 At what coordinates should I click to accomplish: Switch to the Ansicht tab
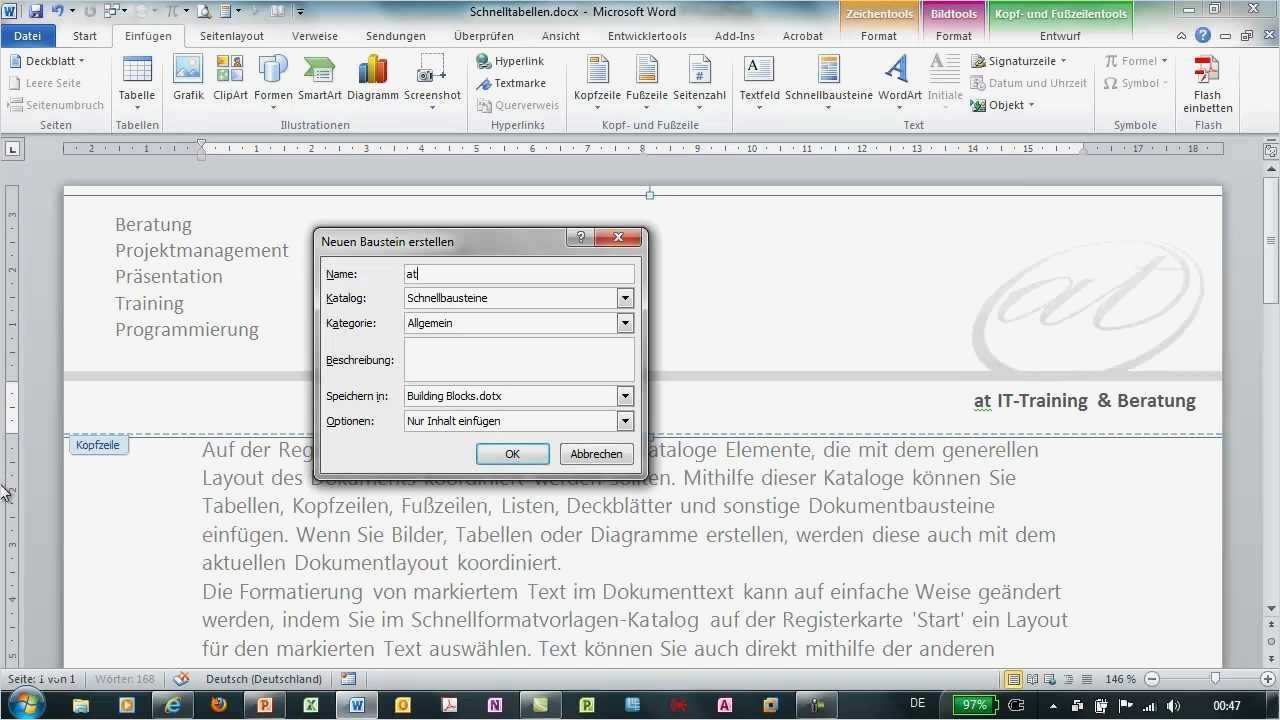pos(561,36)
